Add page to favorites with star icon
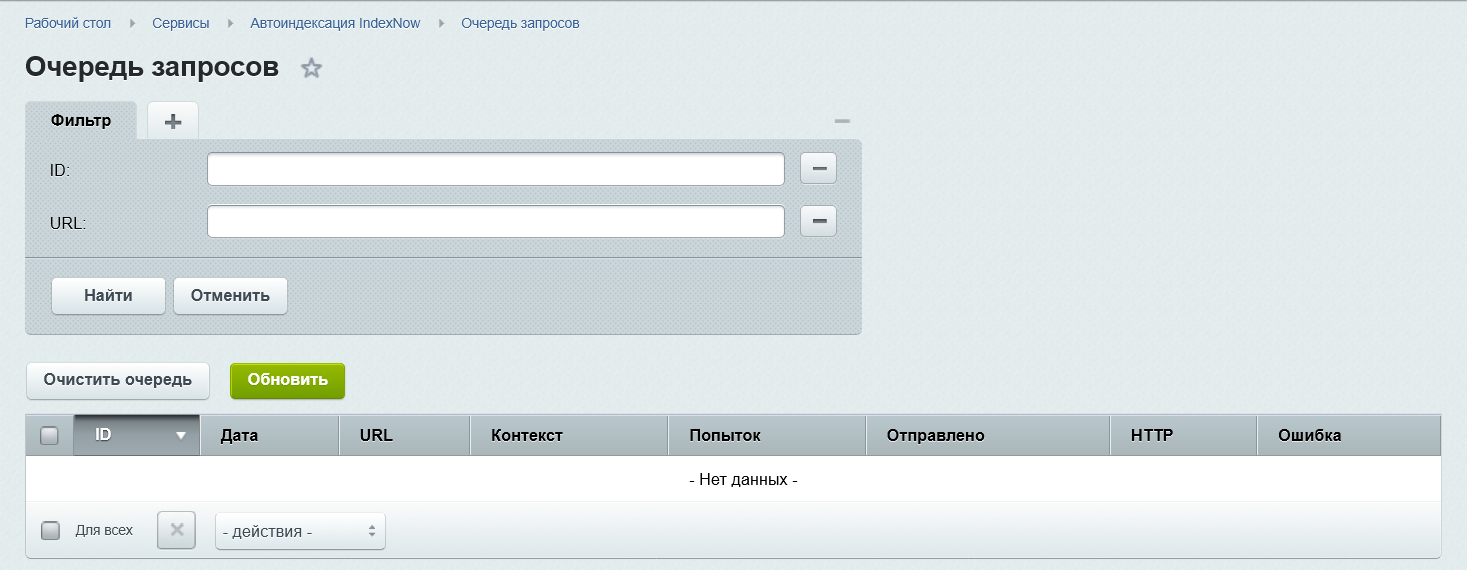 click(312, 69)
